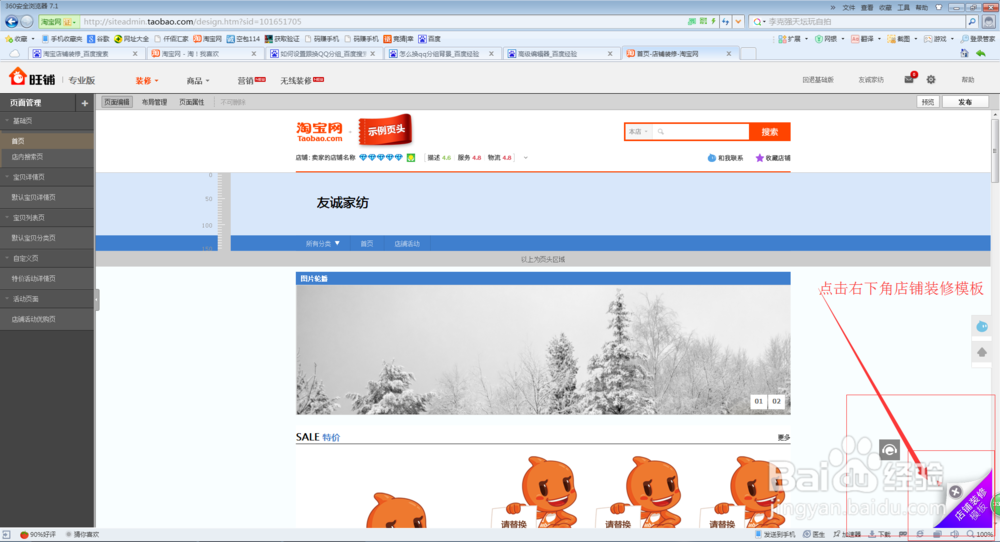Click the 发布 publish button
1000x542 pixels.
point(966,102)
